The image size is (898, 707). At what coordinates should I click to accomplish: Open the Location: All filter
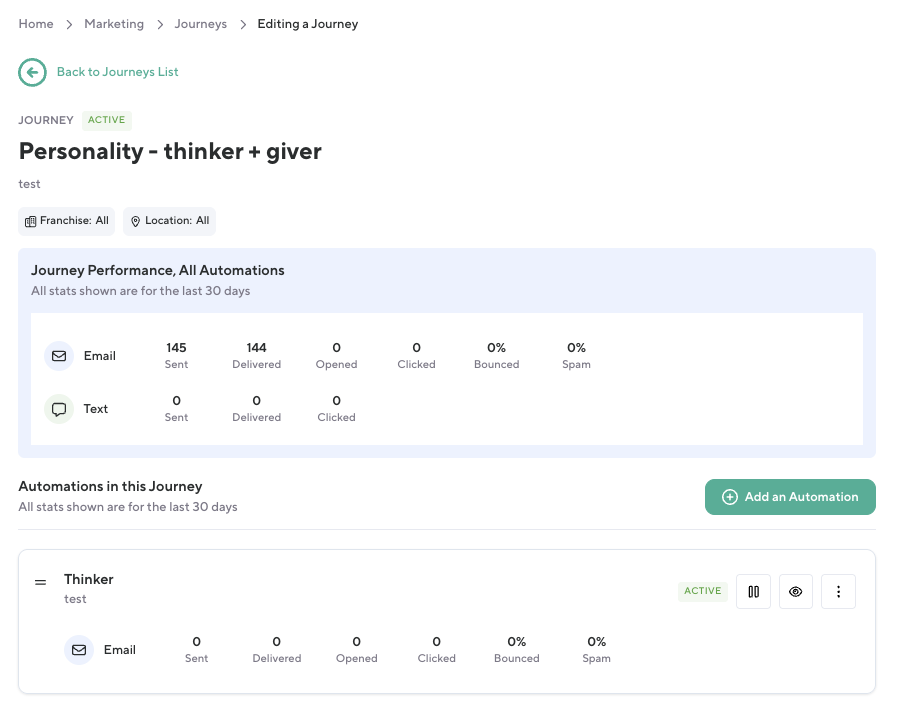(x=169, y=221)
